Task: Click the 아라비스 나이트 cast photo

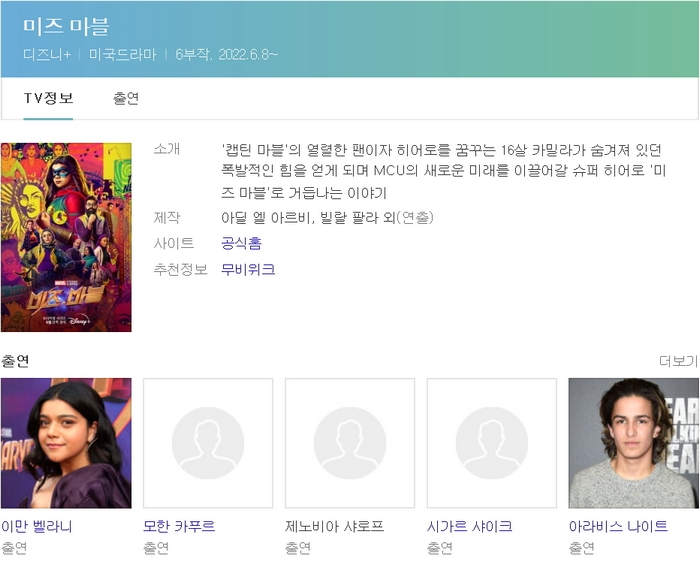Action: pyautogui.click(x=633, y=443)
